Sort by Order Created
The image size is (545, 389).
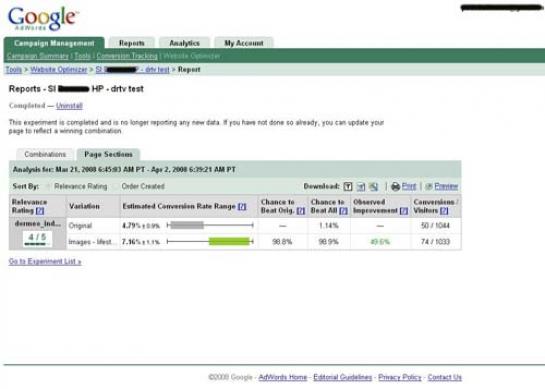pyautogui.click(x=143, y=186)
